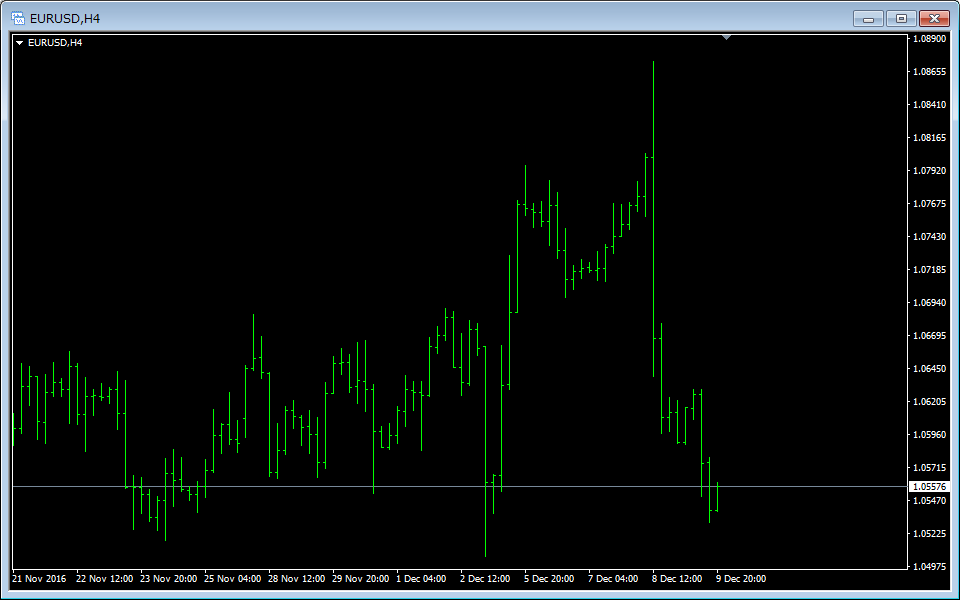Click the EURUSD,H4 title bar text
The height and width of the screenshot is (600, 960).
click(x=65, y=18)
